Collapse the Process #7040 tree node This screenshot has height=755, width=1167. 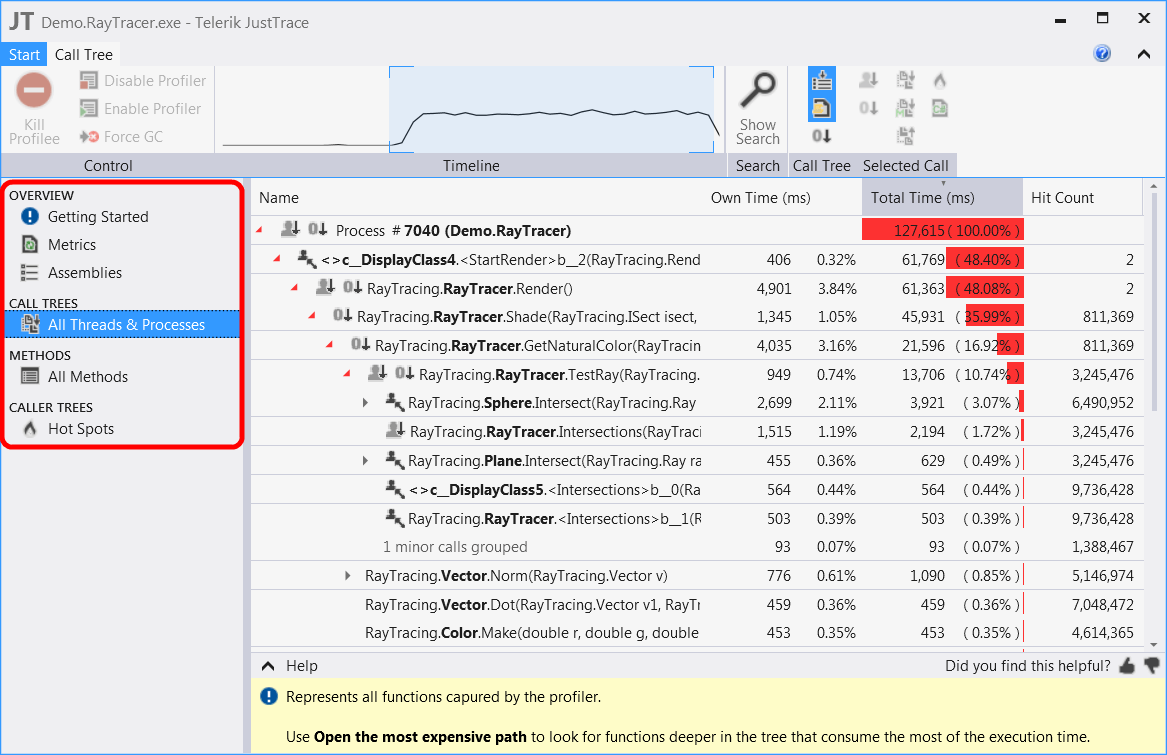tap(259, 230)
